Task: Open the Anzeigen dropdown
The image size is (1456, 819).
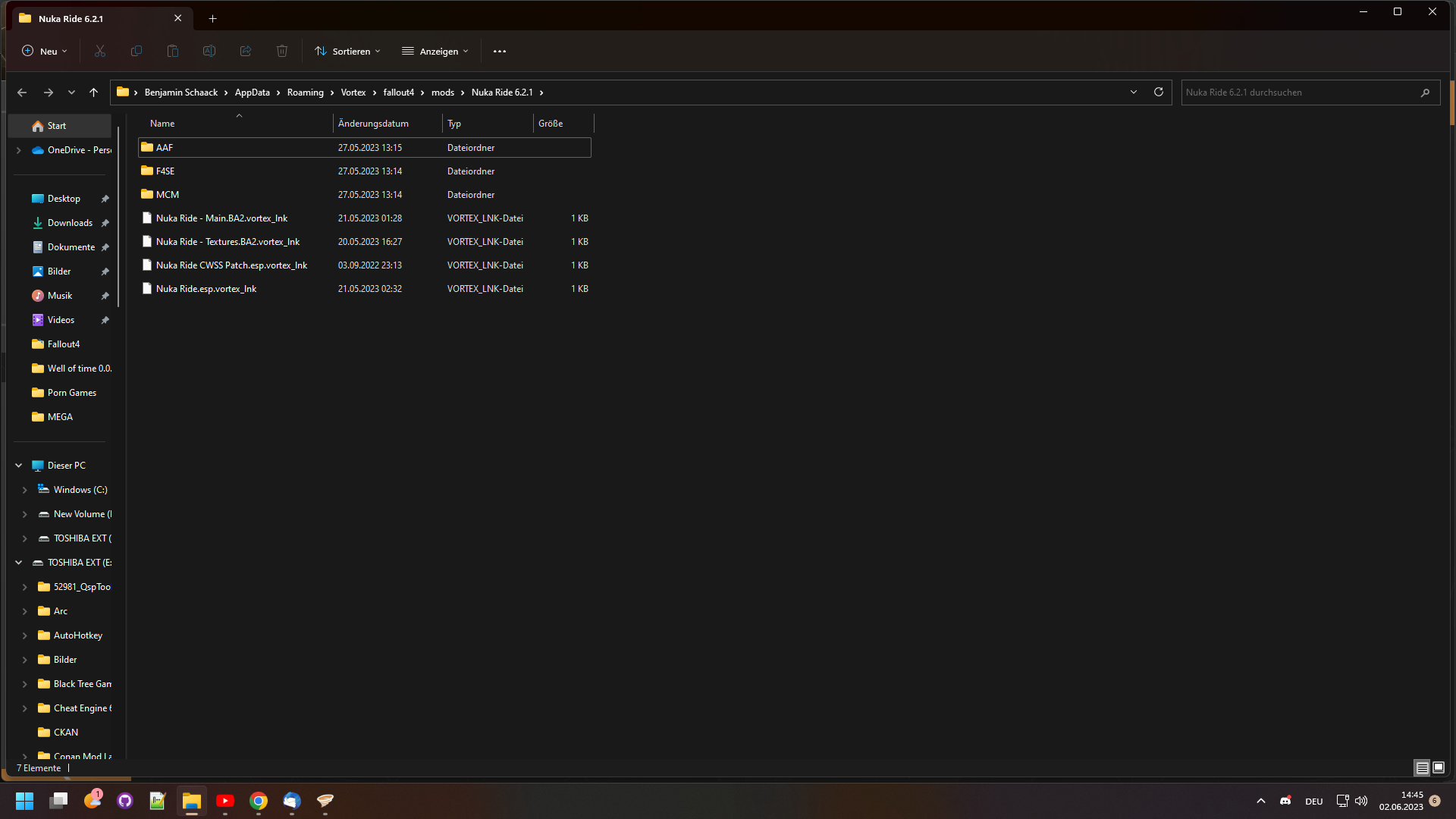Action: [435, 51]
